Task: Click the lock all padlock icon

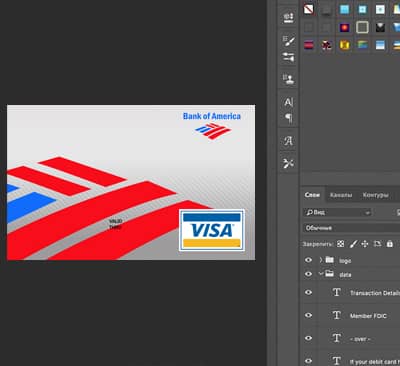Action: [x=390, y=244]
